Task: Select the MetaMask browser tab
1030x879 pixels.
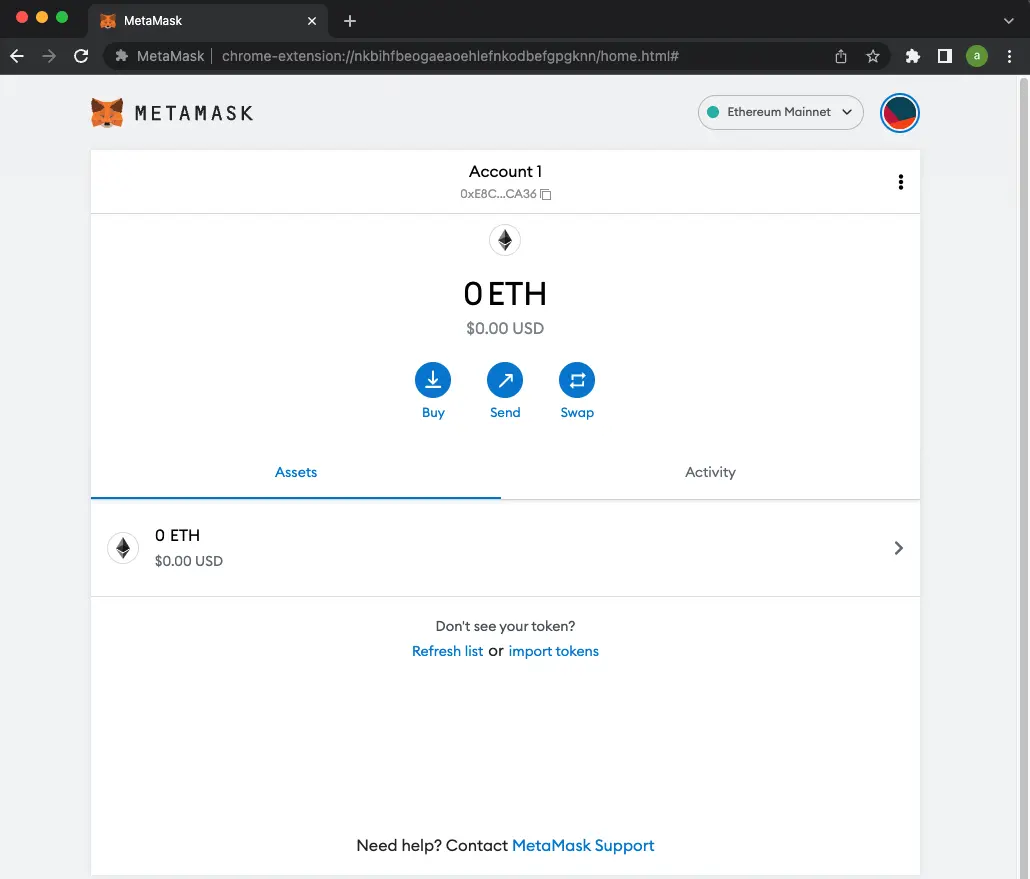Action: pos(208,21)
